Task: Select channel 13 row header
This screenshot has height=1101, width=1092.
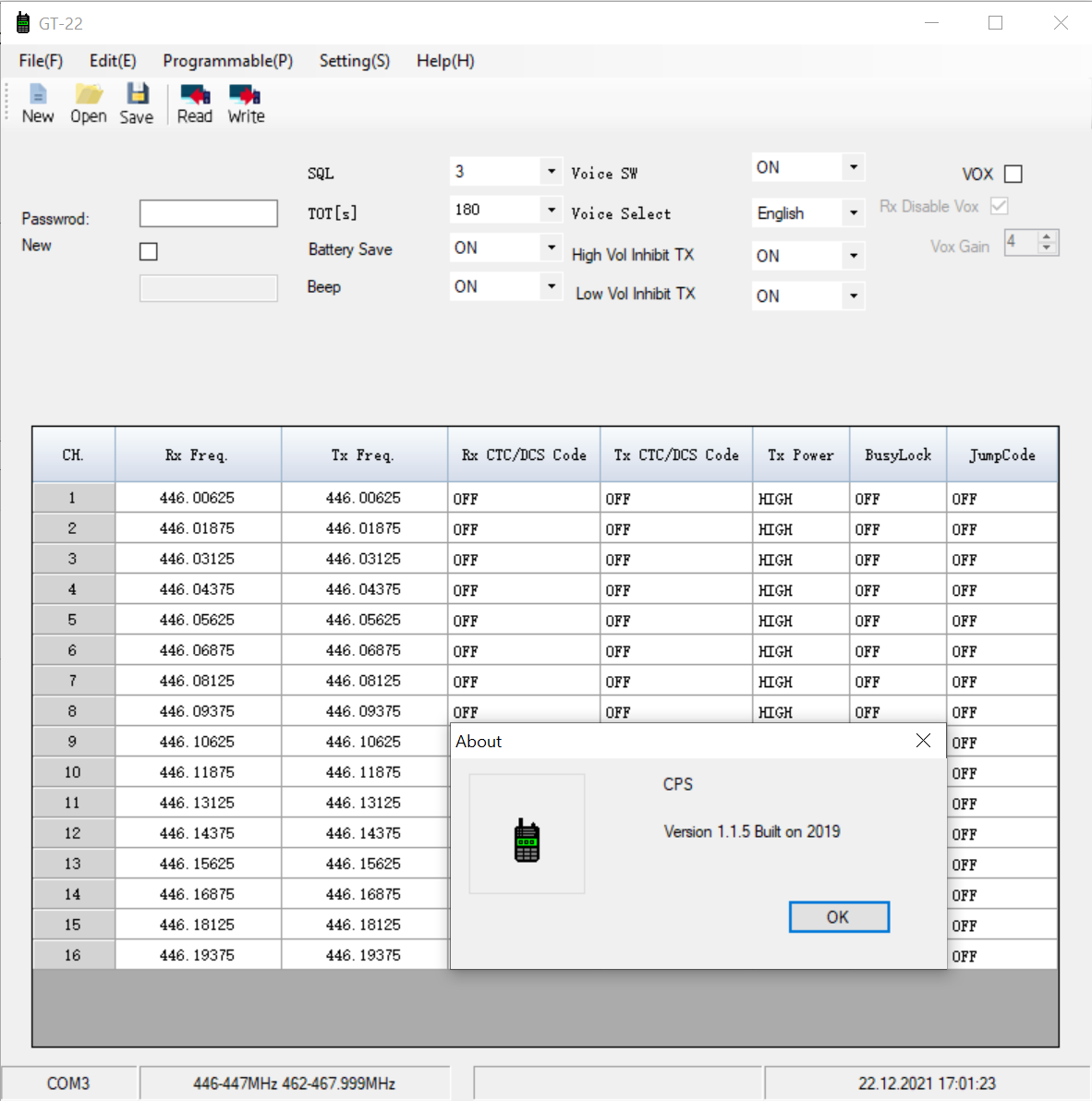Action: point(73,864)
